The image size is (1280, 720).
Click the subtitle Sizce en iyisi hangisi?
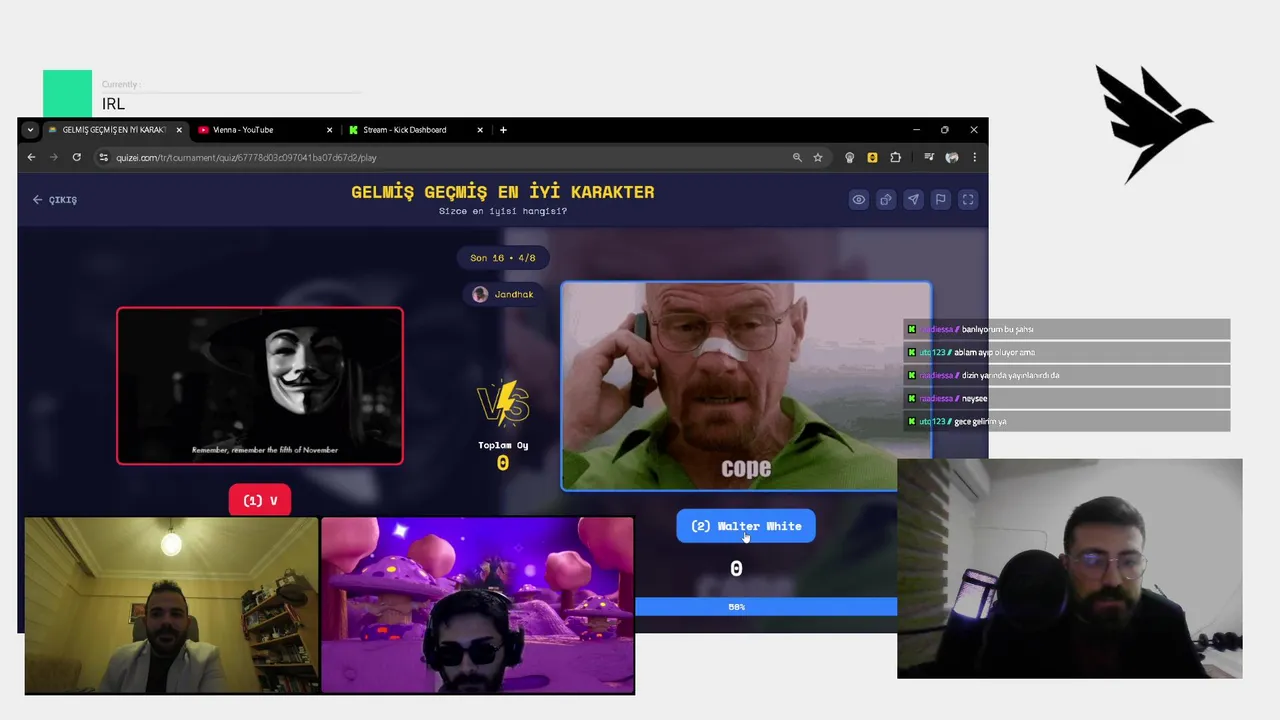(503, 211)
